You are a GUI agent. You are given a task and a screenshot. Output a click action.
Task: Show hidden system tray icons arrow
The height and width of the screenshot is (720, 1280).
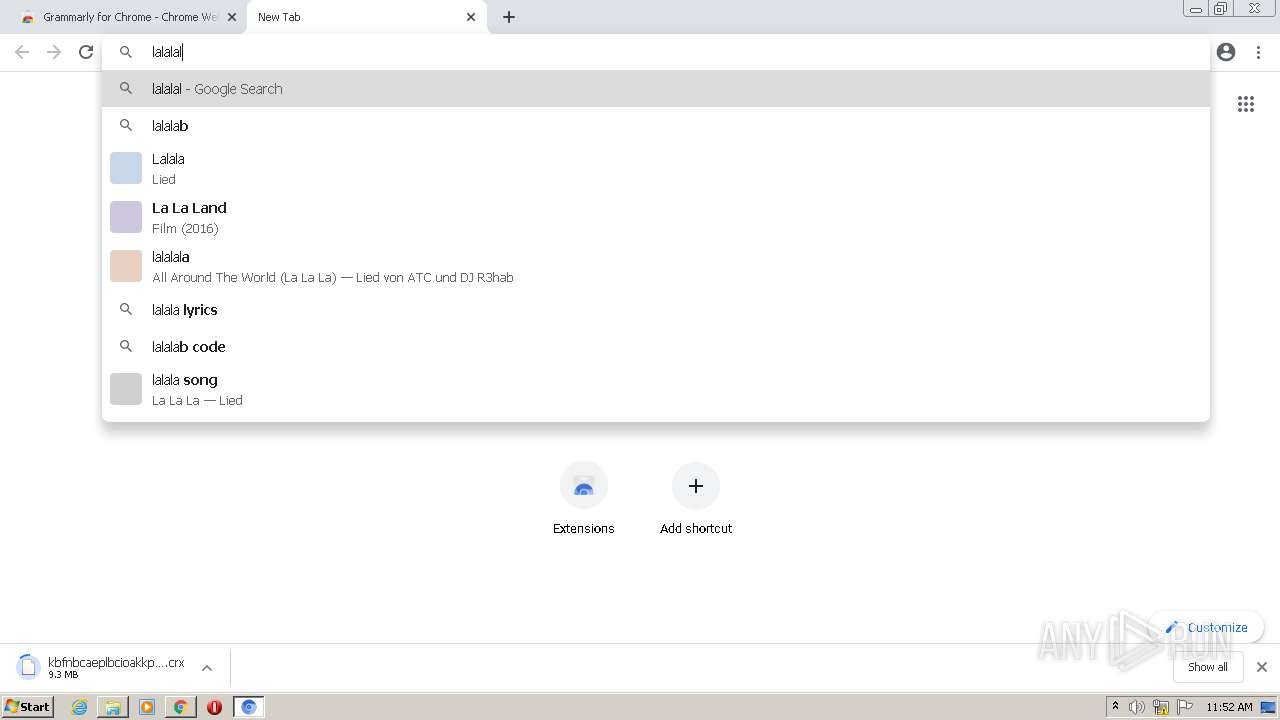pyautogui.click(x=1115, y=707)
